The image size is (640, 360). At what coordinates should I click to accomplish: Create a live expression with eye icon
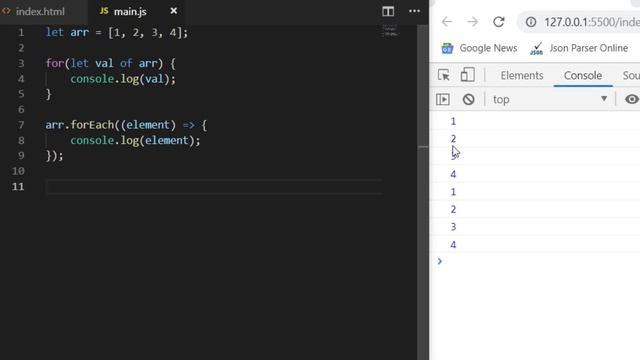[631, 99]
